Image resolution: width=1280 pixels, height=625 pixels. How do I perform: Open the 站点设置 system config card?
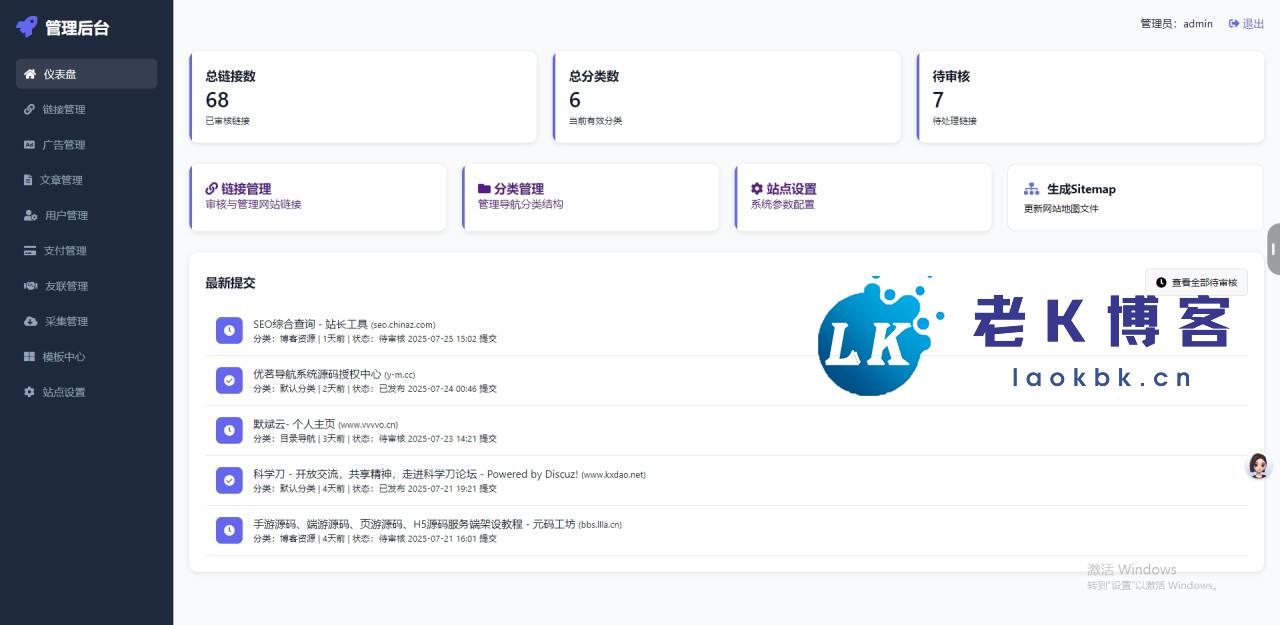863,197
